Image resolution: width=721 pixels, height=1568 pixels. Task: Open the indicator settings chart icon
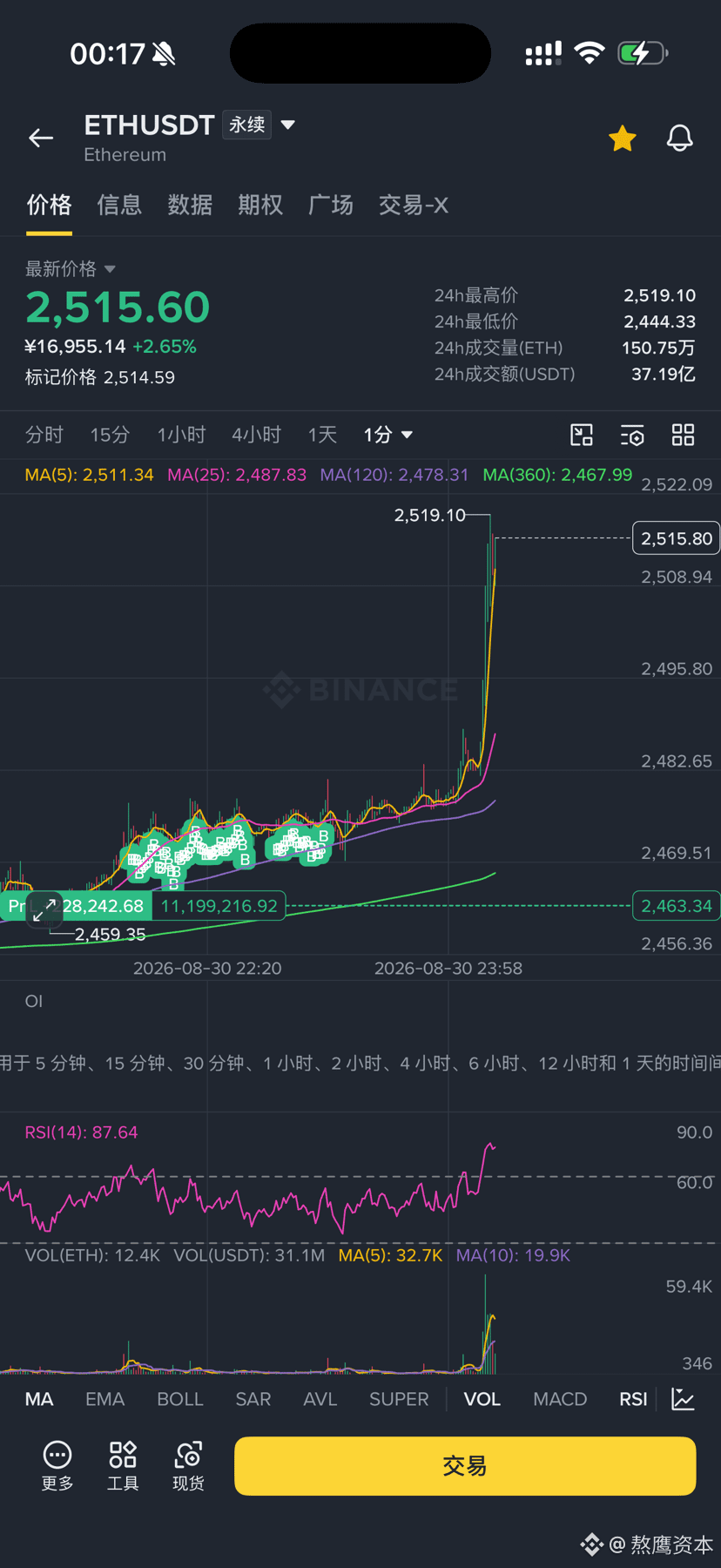(x=684, y=1399)
